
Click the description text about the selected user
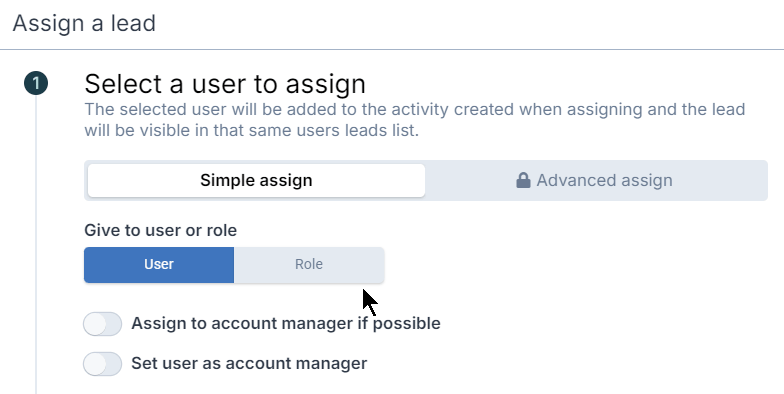414,120
